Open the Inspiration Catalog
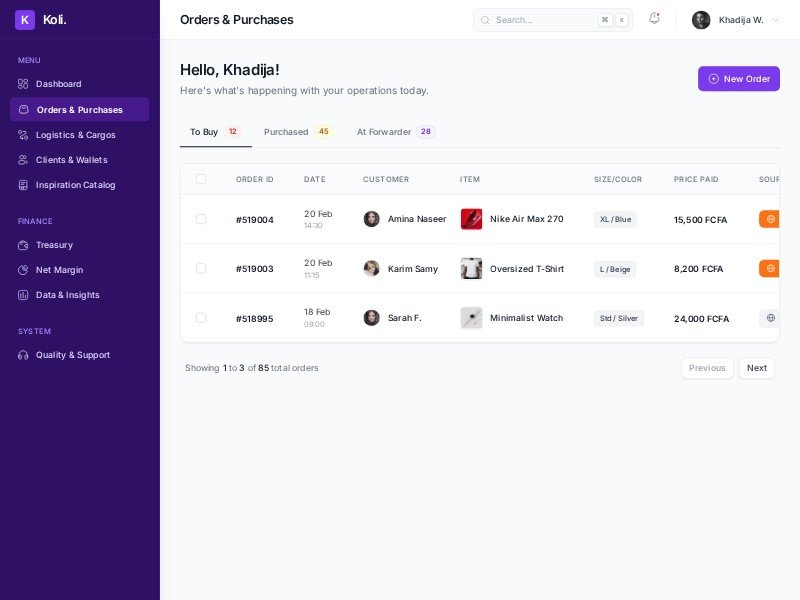Image resolution: width=800 pixels, height=600 pixels. click(75, 185)
